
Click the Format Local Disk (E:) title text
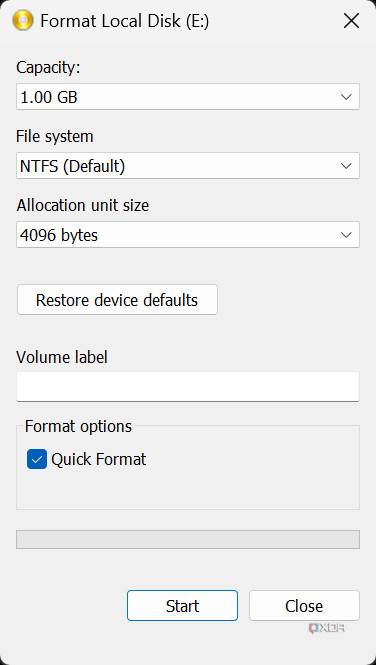point(124,21)
